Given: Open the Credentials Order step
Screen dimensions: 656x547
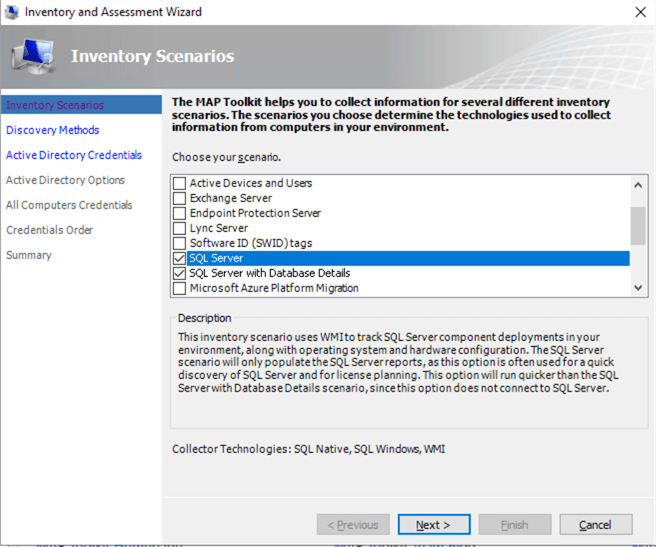Looking at the screenshot, I should pos(49,230).
